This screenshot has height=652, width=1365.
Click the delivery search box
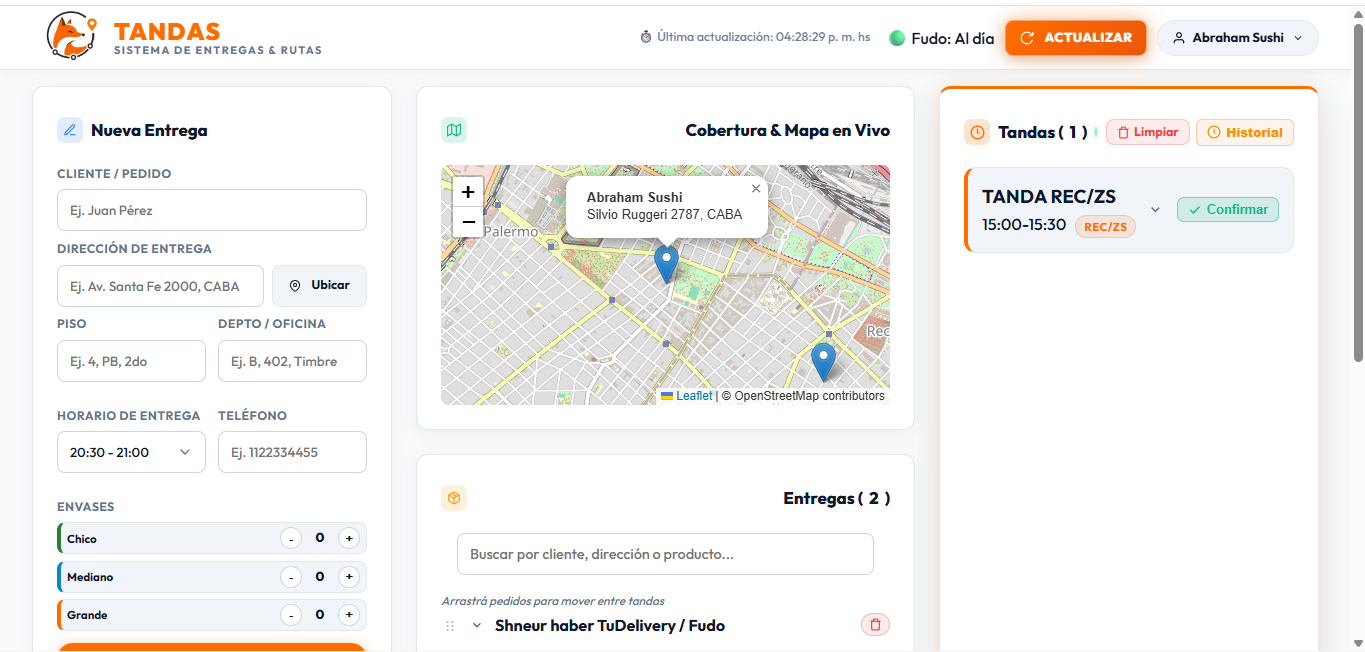(665, 554)
